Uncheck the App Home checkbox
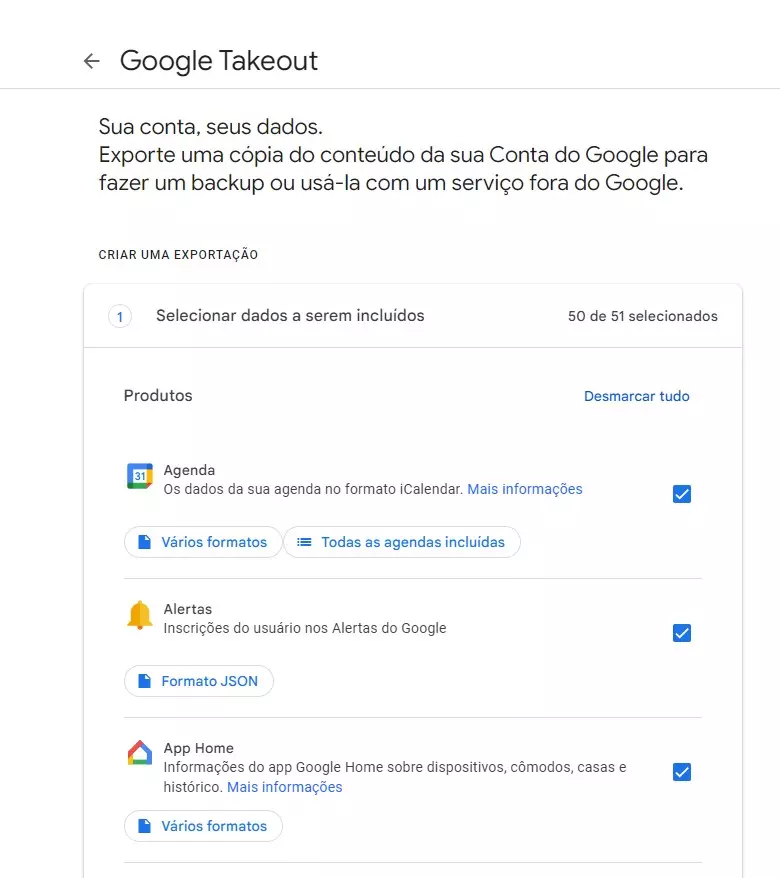Screen dimensions: 780x878 click(x=681, y=772)
